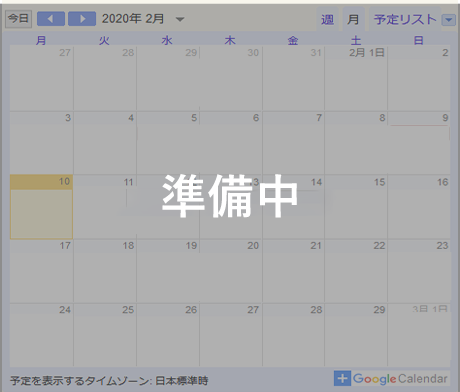
Task: Click the 今日 (today) button
Action: point(19,19)
